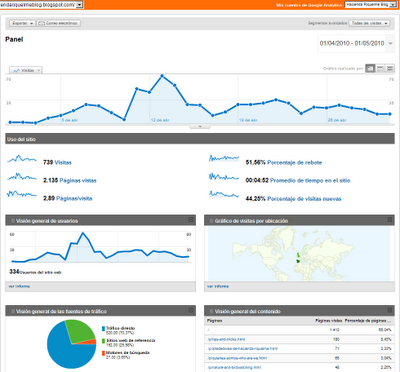Click the Correo electrónico button
This screenshot has height=372, width=400.
click(58, 23)
